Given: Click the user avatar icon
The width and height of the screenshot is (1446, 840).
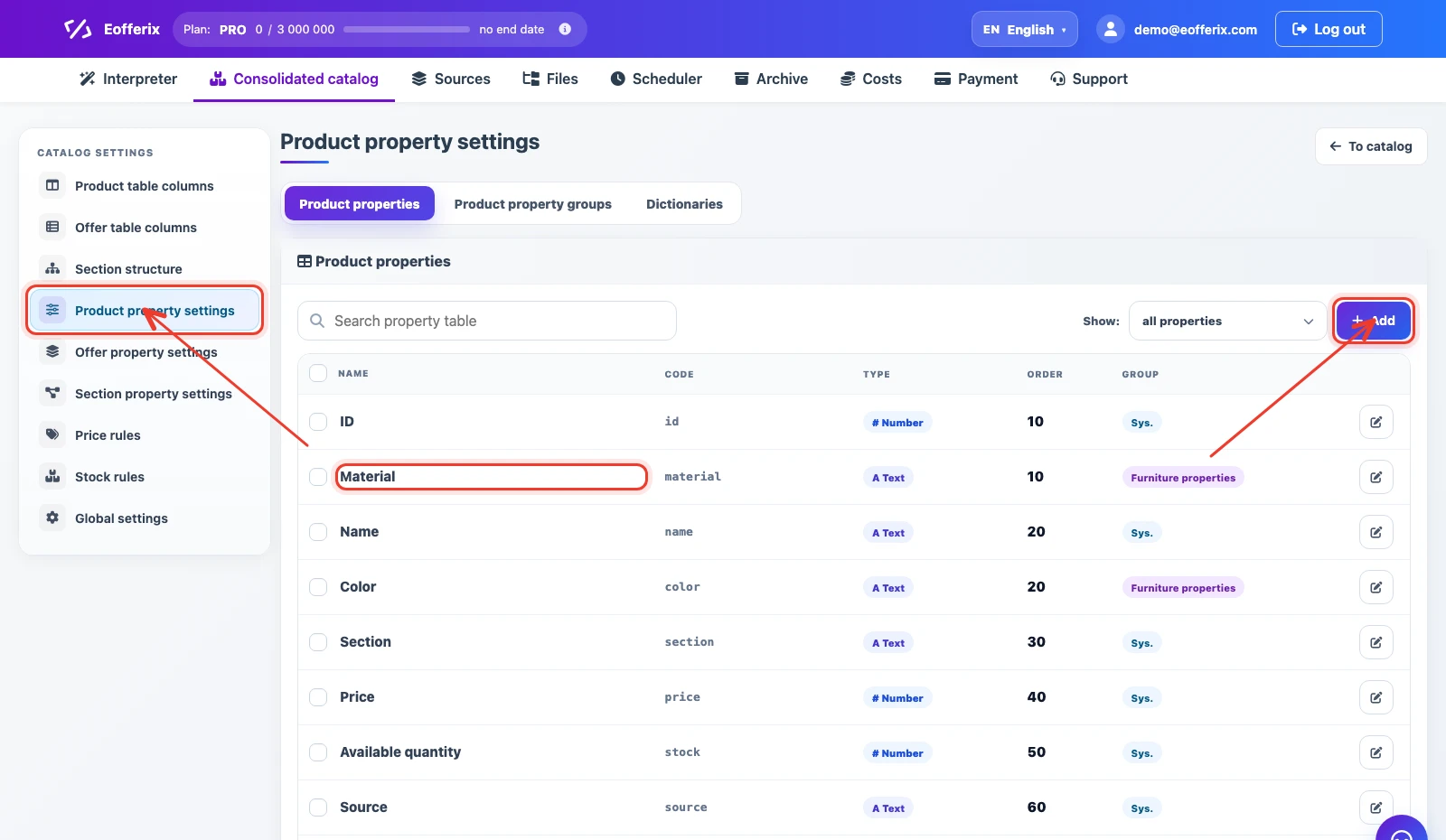Looking at the screenshot, I should pyautogui.click(x=1110, y=29).
